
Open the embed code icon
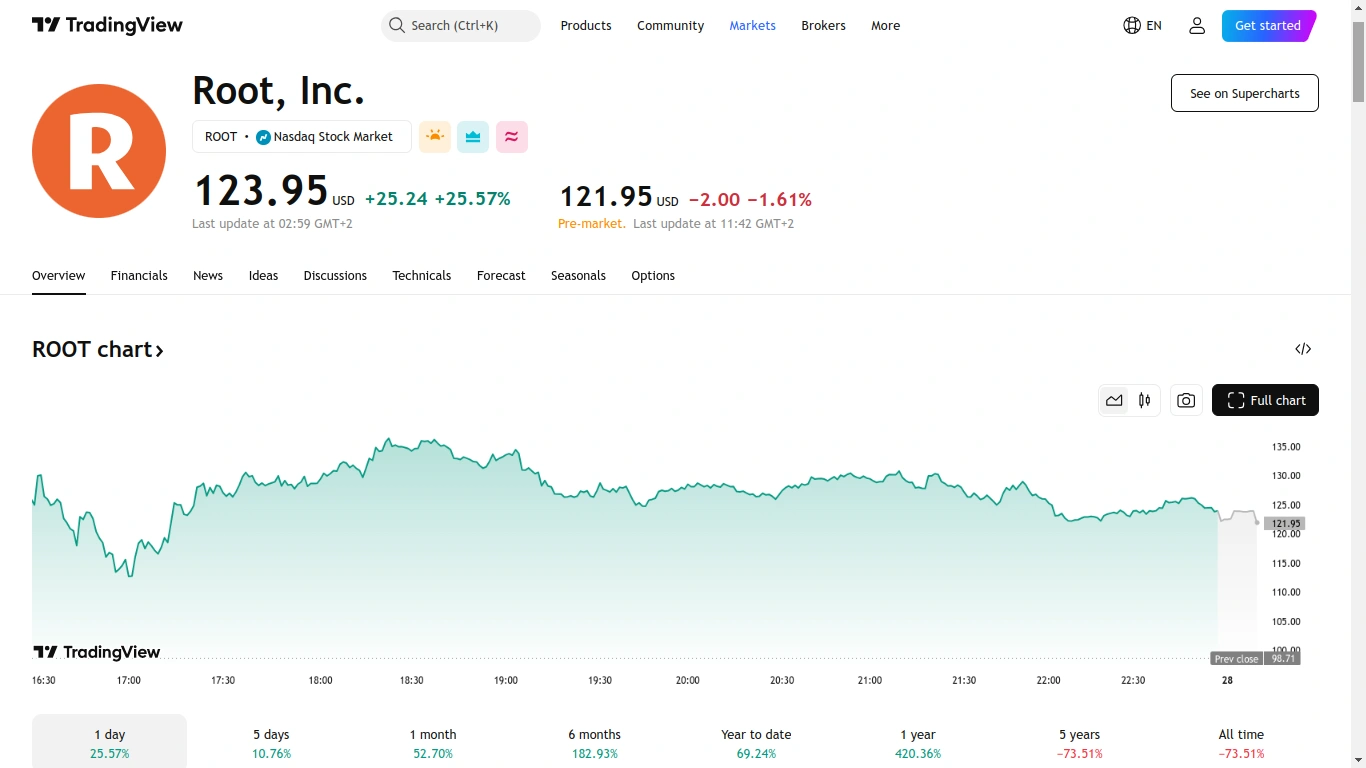(x=1303, y=349)
